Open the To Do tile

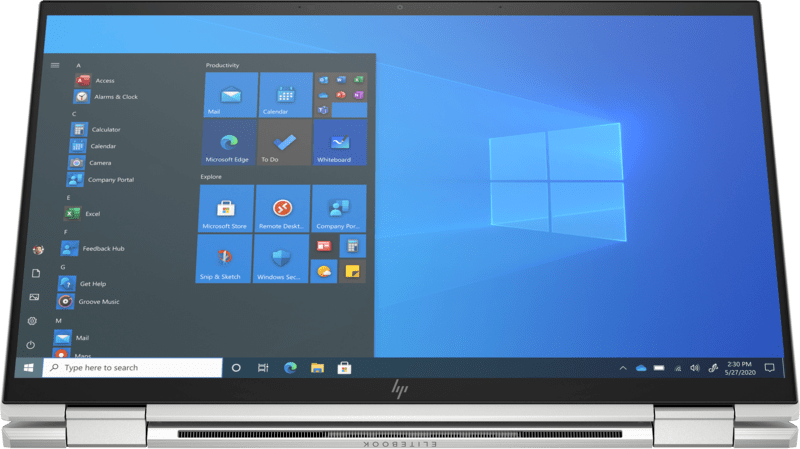[284, 142]
